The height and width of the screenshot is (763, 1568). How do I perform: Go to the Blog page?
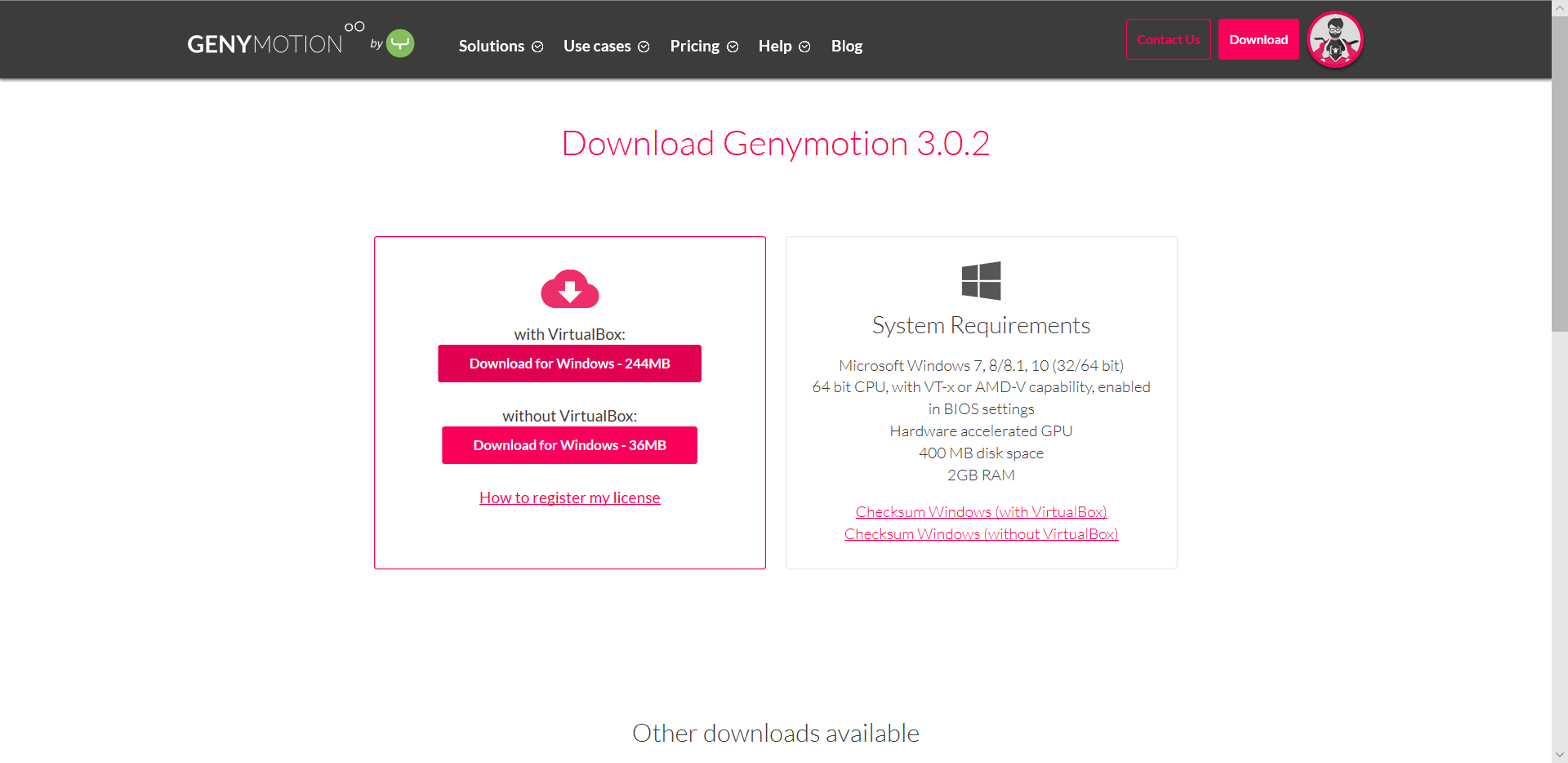tap(847, 46)
